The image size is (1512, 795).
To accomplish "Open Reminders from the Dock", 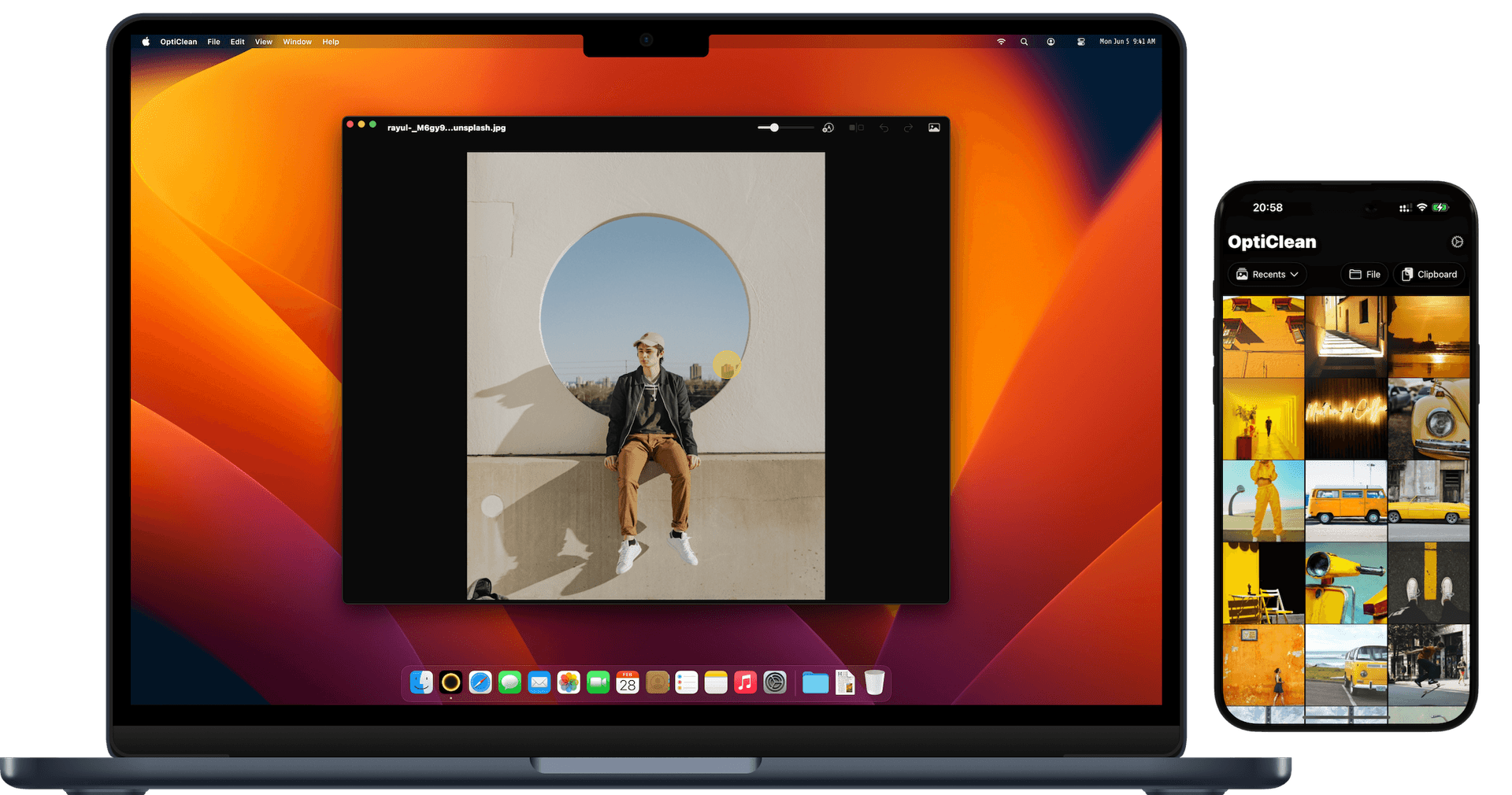I will [687, 682].
